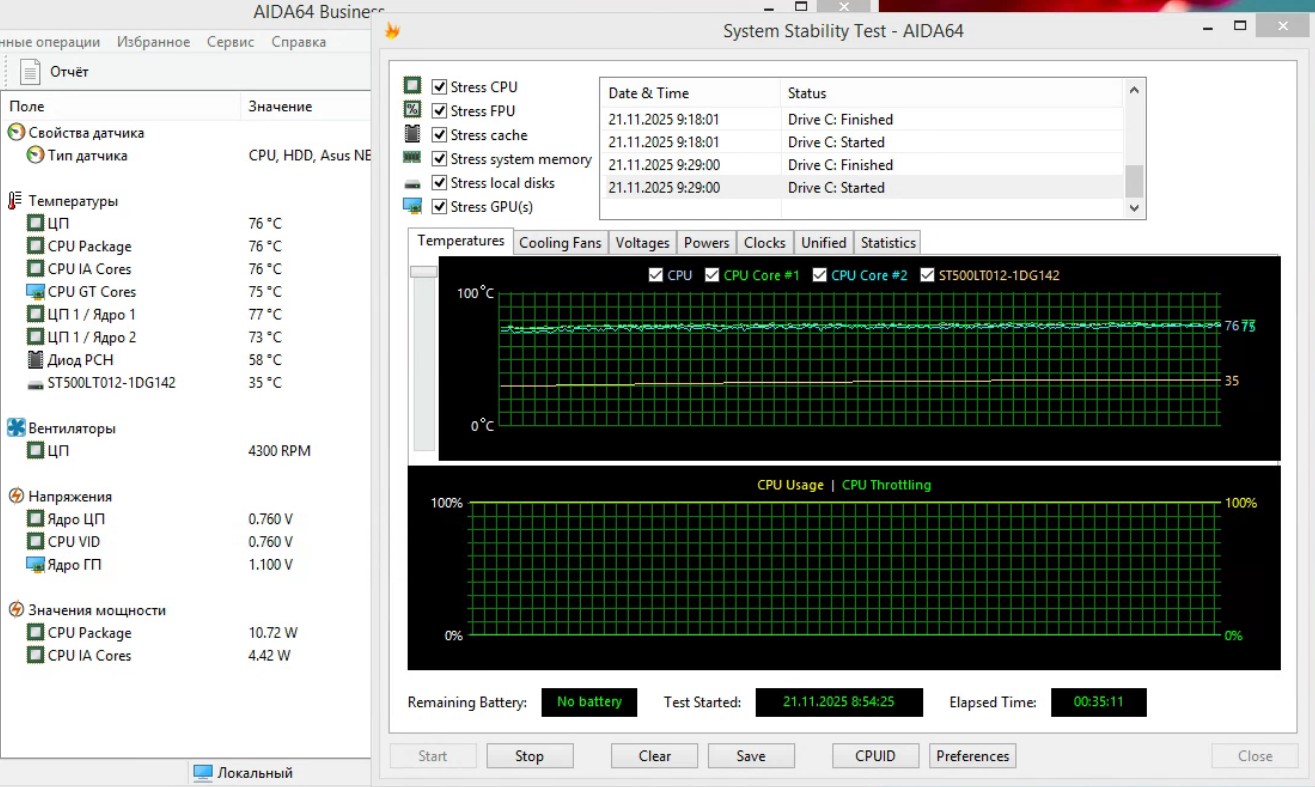Toggle CPU Core #1 graph checkbox
This screenshot has height=787, width=1315.
[712, 275]
